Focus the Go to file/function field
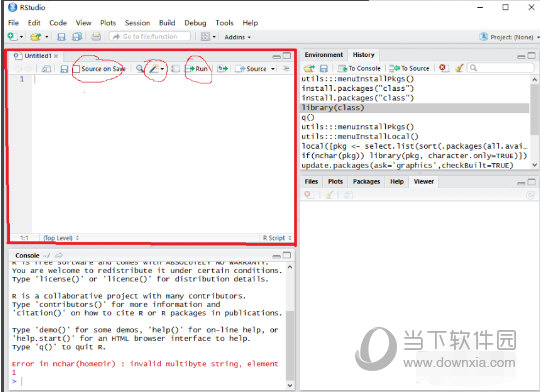 coord(150,37)
